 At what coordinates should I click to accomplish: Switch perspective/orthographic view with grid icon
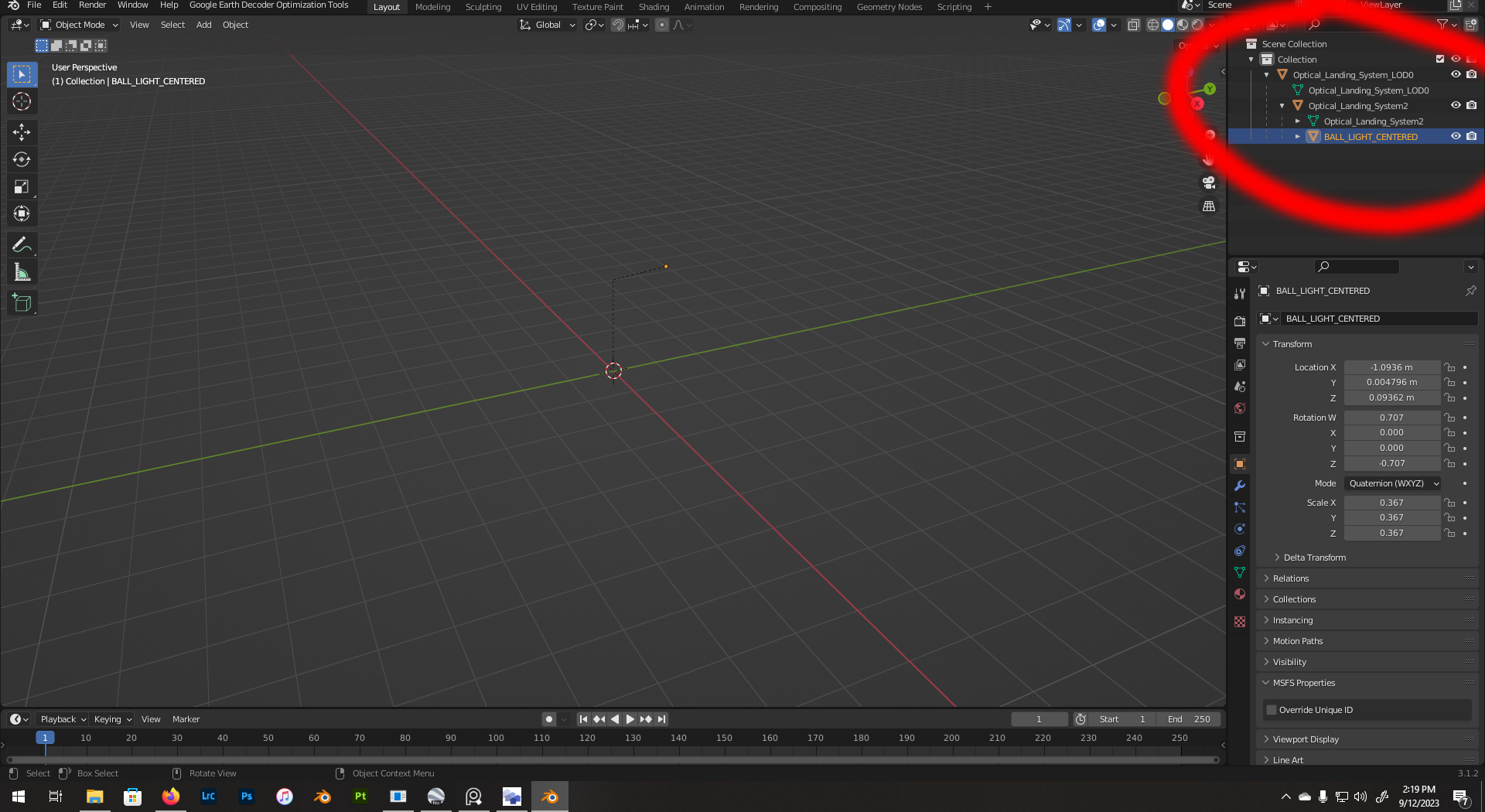point(1209,206)
